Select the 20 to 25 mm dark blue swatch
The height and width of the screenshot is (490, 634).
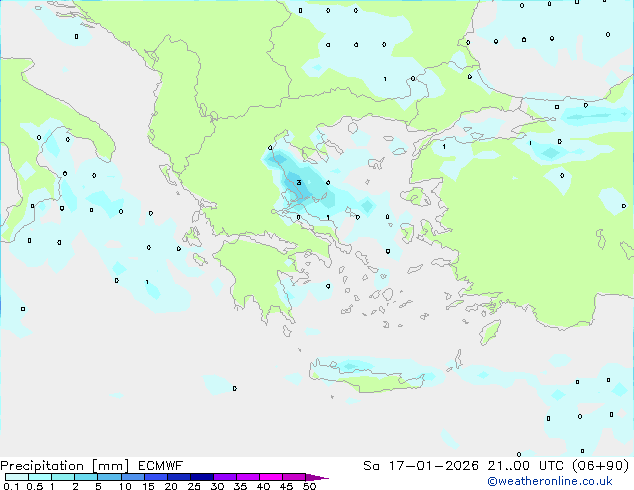(179, 477)
